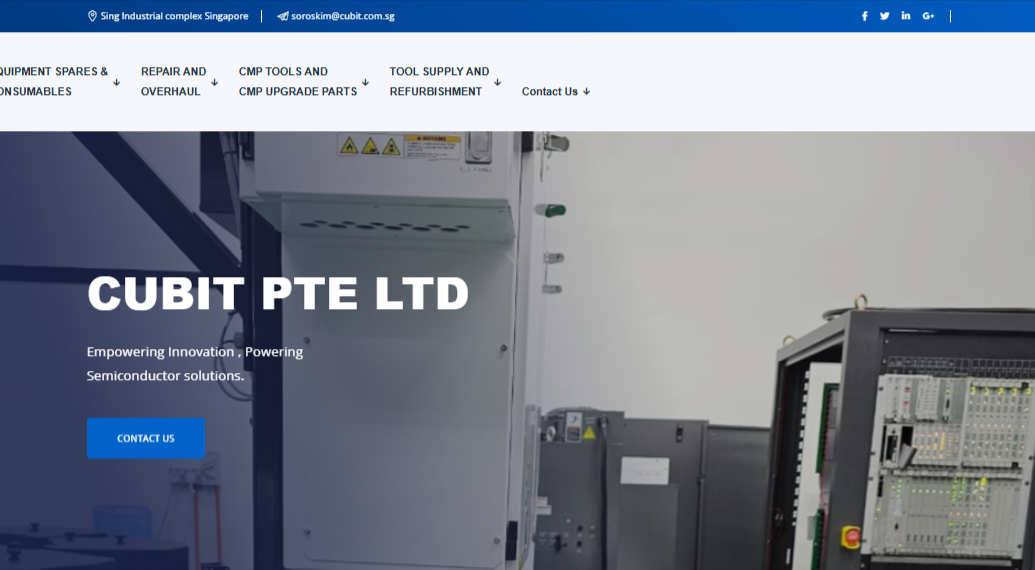Image resolution: width=1035 pixels, height=570 pixels.
Task: Click the CUBIT PTE LTD hero heading
Action: (x=278, y=294)
